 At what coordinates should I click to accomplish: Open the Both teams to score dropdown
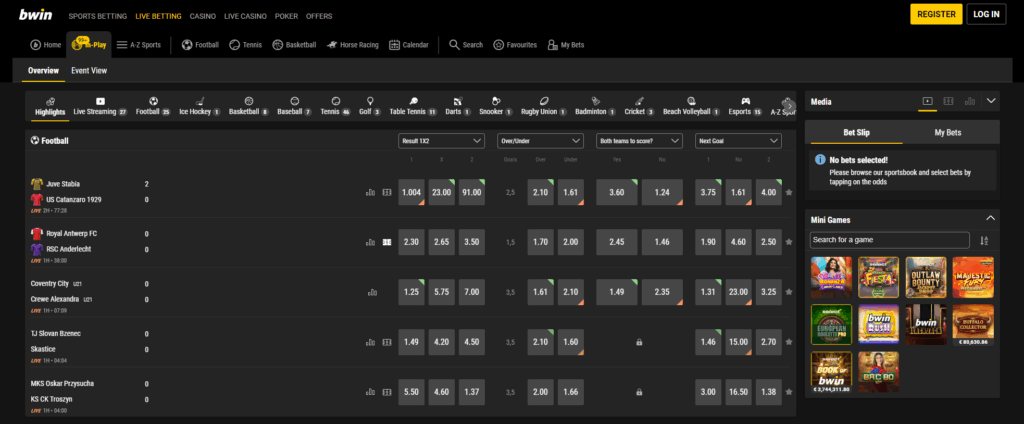[639, 140]
